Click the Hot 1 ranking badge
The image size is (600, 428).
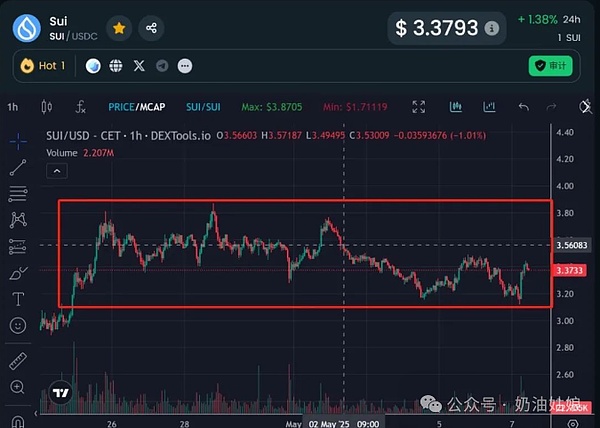(x=44, y=66)
